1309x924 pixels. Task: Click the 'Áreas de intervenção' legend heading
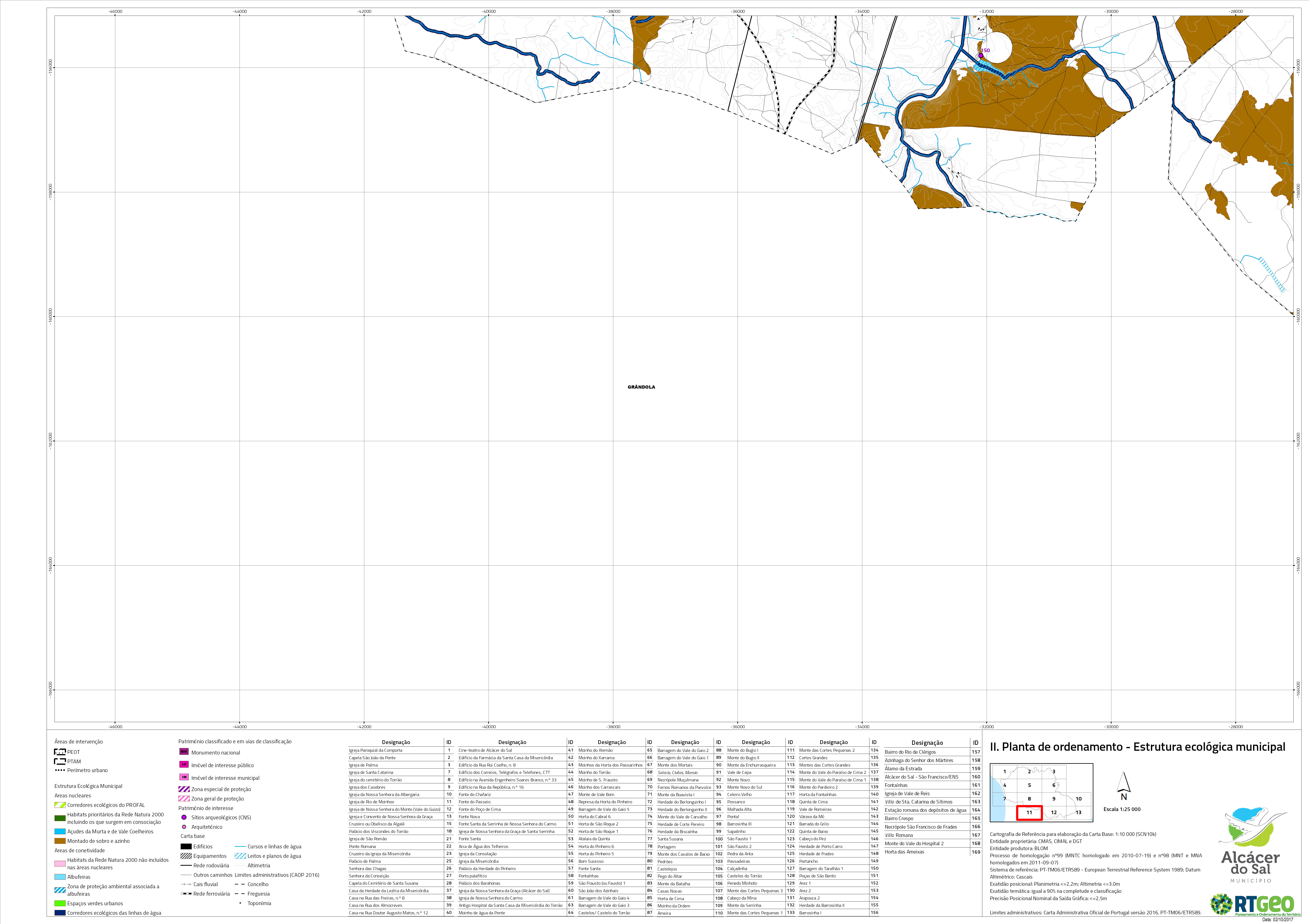click(x=79, y=742)
